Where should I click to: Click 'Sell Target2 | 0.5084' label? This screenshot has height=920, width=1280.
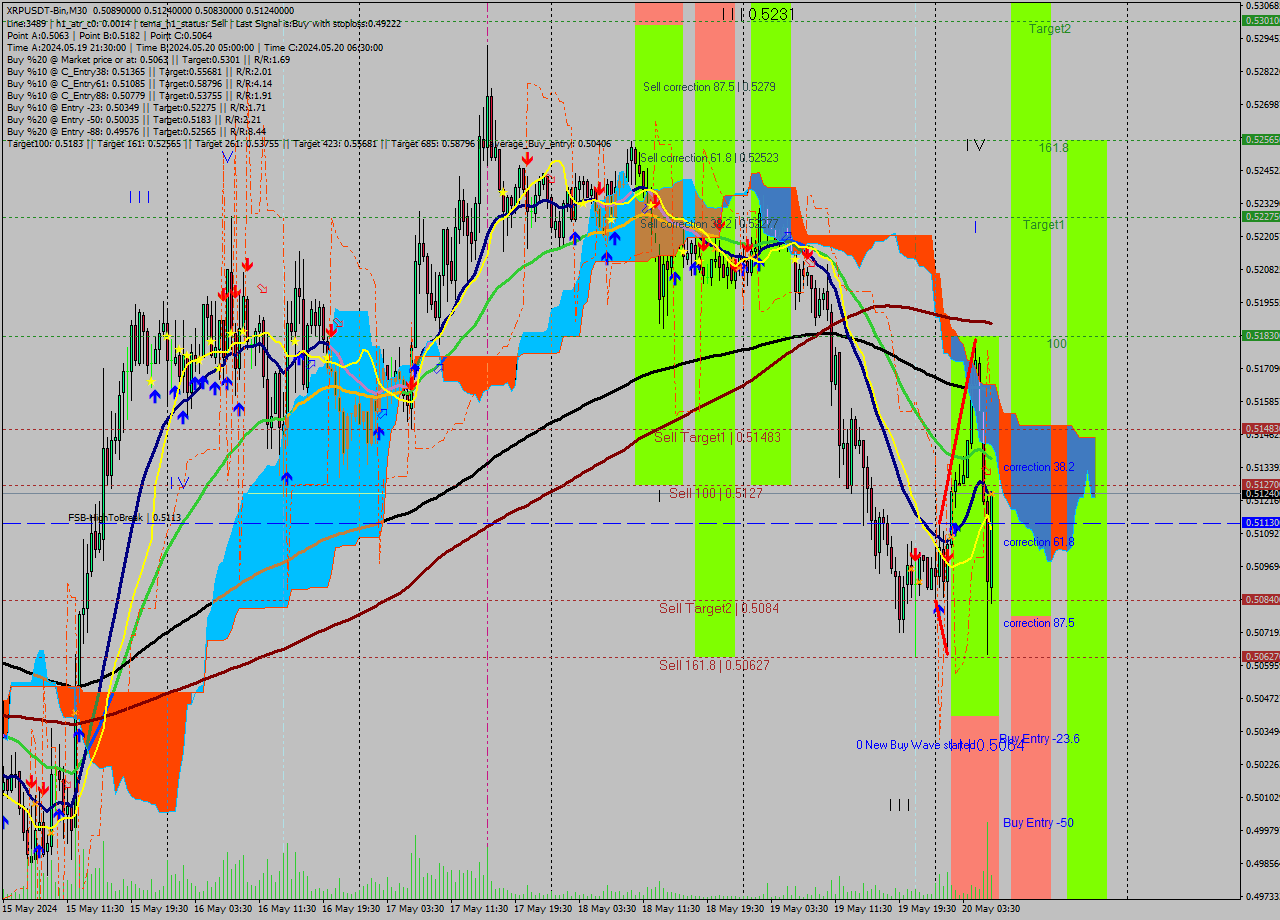click(718, 608)
